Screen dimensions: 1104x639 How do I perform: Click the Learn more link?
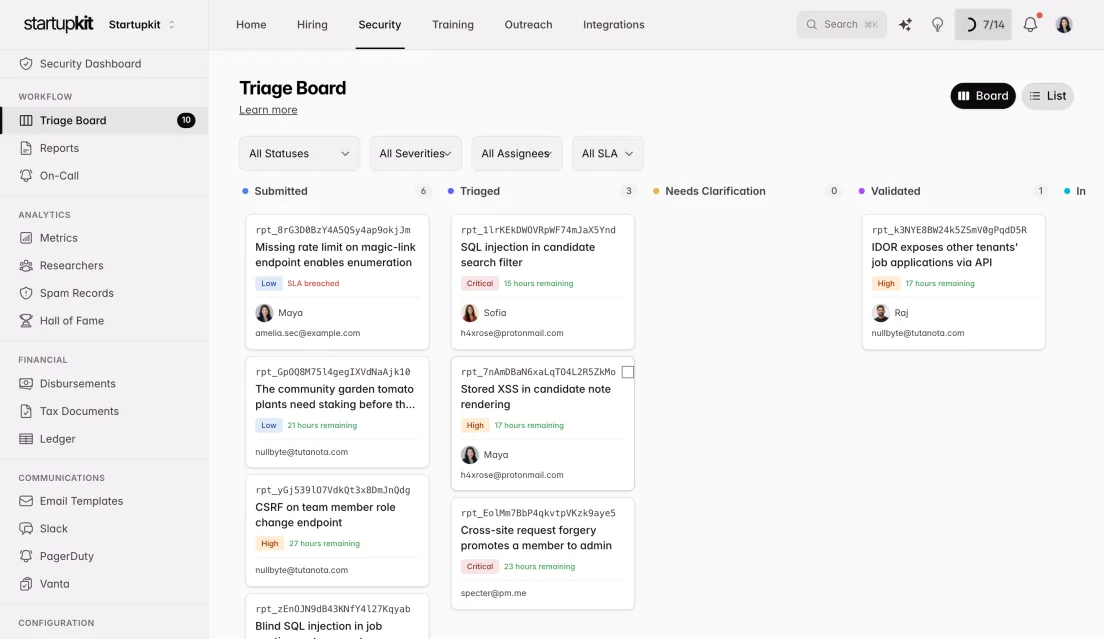tap(268, 110)
